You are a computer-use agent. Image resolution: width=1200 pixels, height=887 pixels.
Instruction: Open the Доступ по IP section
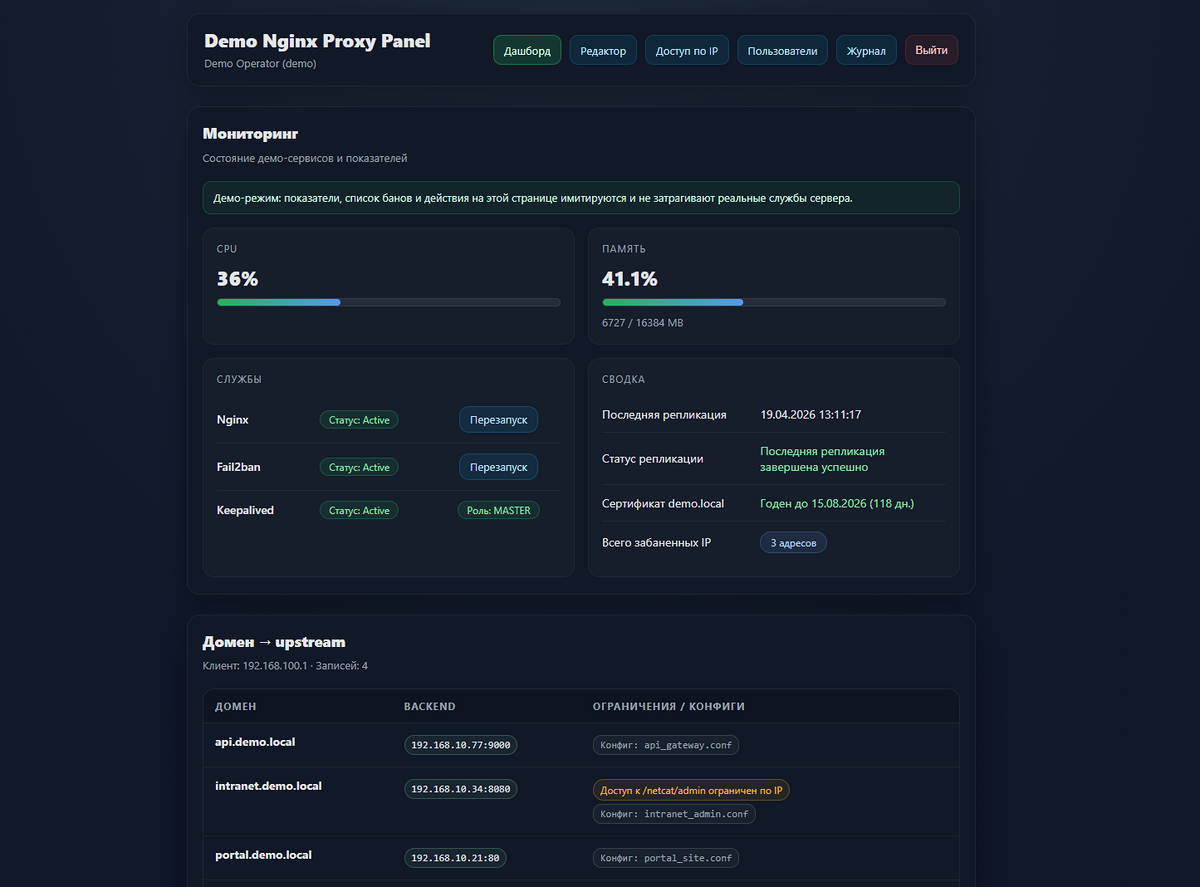pos(687,50)
